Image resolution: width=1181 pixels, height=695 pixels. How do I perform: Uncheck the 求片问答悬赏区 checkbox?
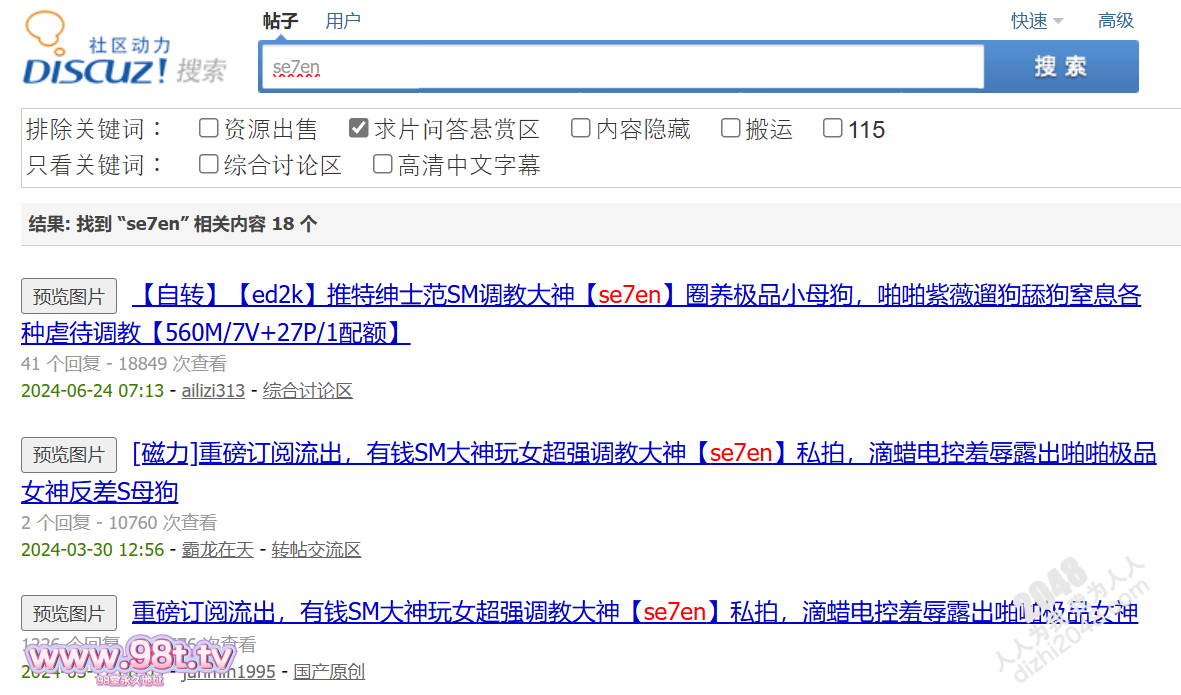359,128
